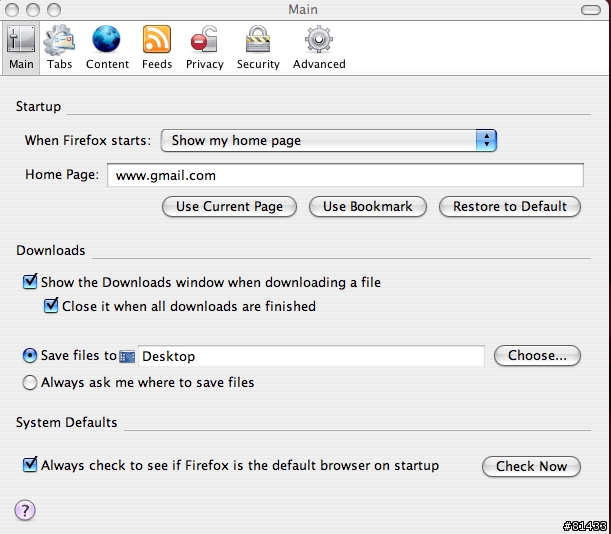This screenshot has height=534, width=611.
Task: Click the Desktop save location field
Action: [311, 356]
